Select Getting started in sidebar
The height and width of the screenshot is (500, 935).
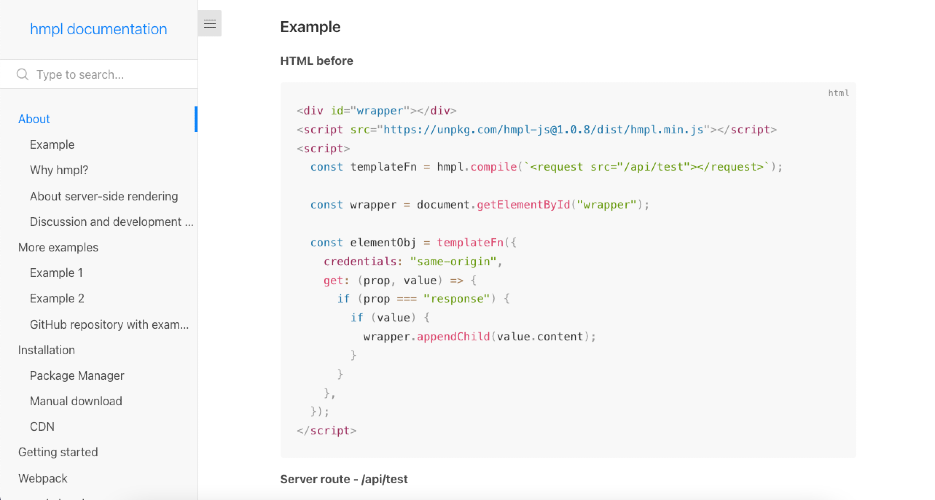click(x=58, y=452)
